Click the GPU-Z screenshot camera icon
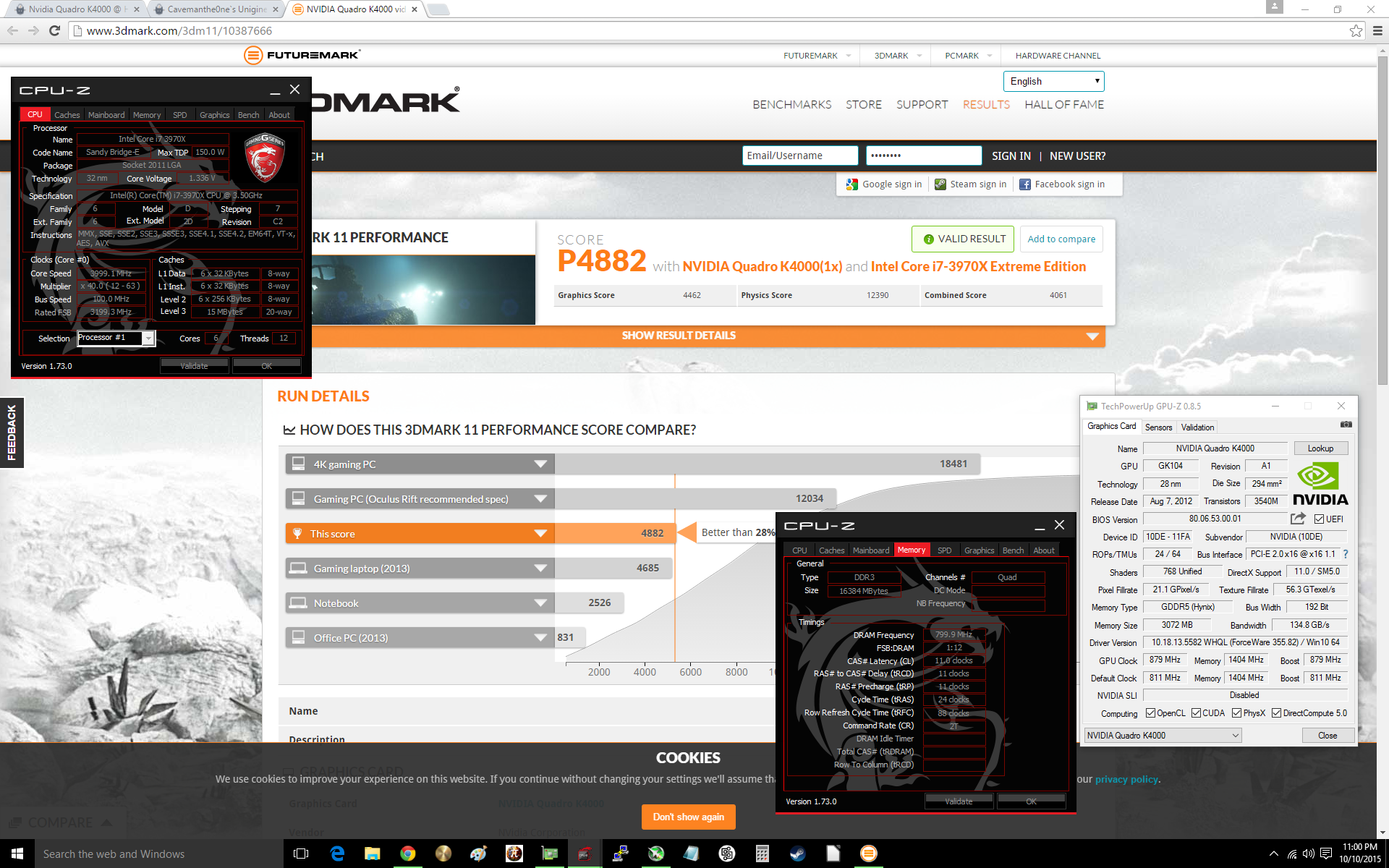This screenshot has width=1389, height=868. [x=1346, y=425]
